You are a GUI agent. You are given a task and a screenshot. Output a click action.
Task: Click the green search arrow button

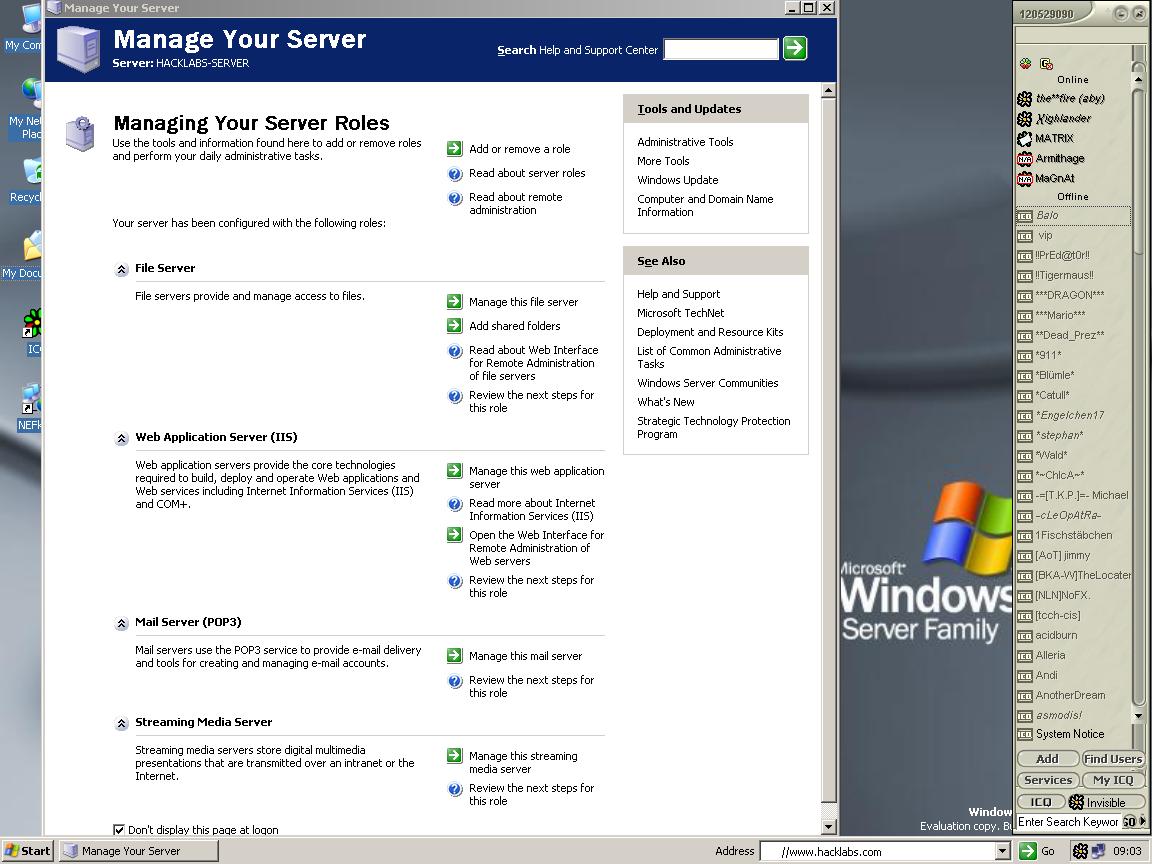point(795,48)
